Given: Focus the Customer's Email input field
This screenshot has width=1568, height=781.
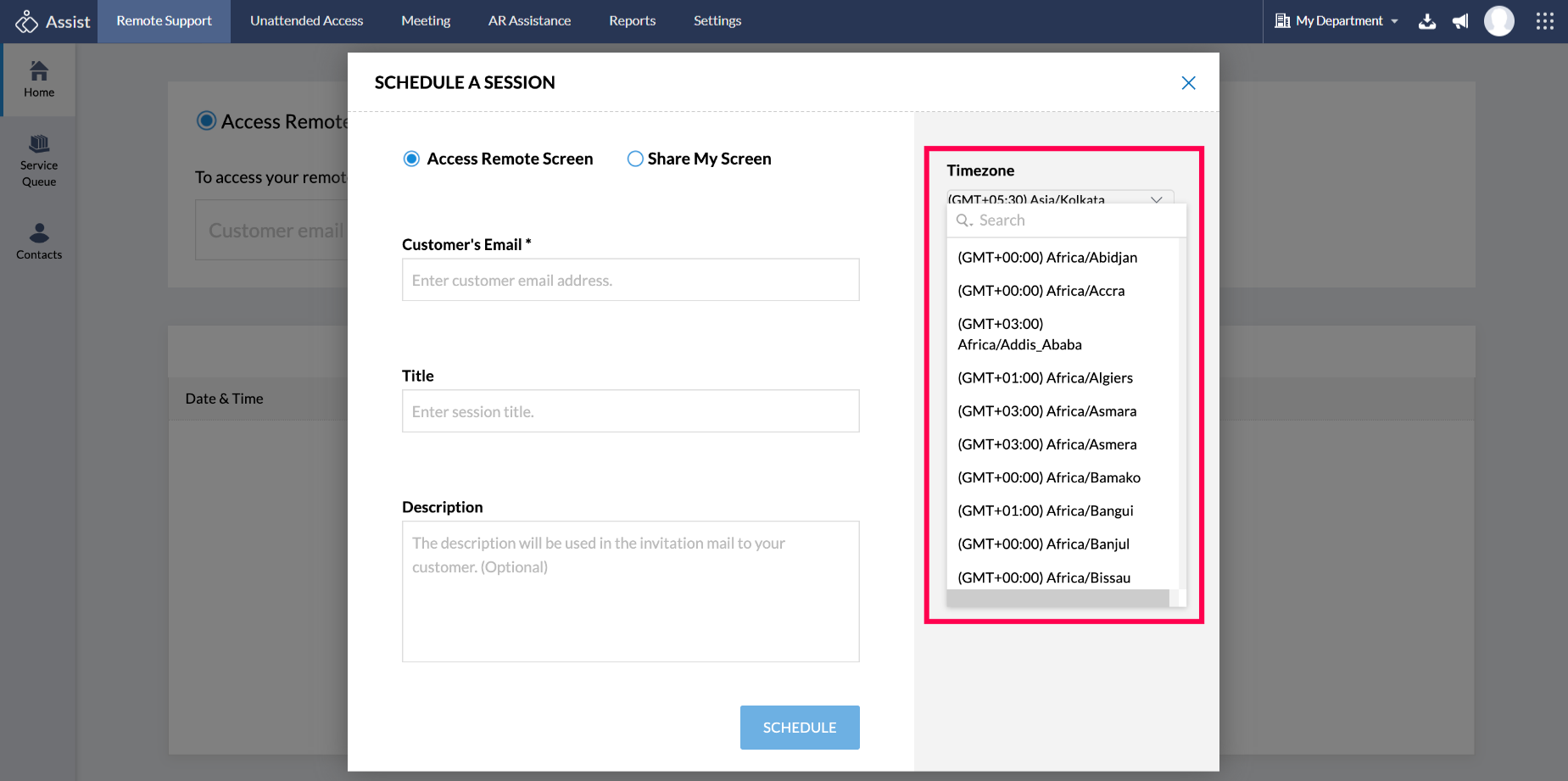Looking at the screenshot, I should (630, 280).
